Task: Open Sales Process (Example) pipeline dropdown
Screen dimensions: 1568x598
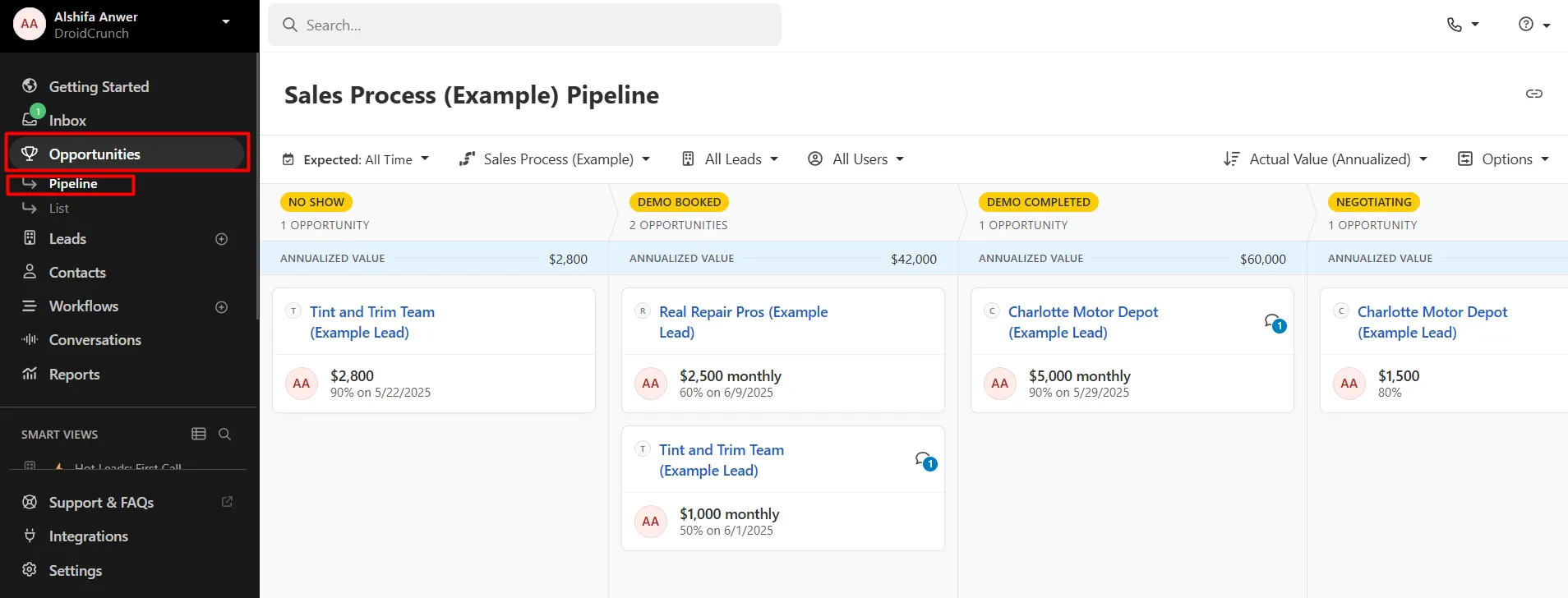Action: coord(555,159)
